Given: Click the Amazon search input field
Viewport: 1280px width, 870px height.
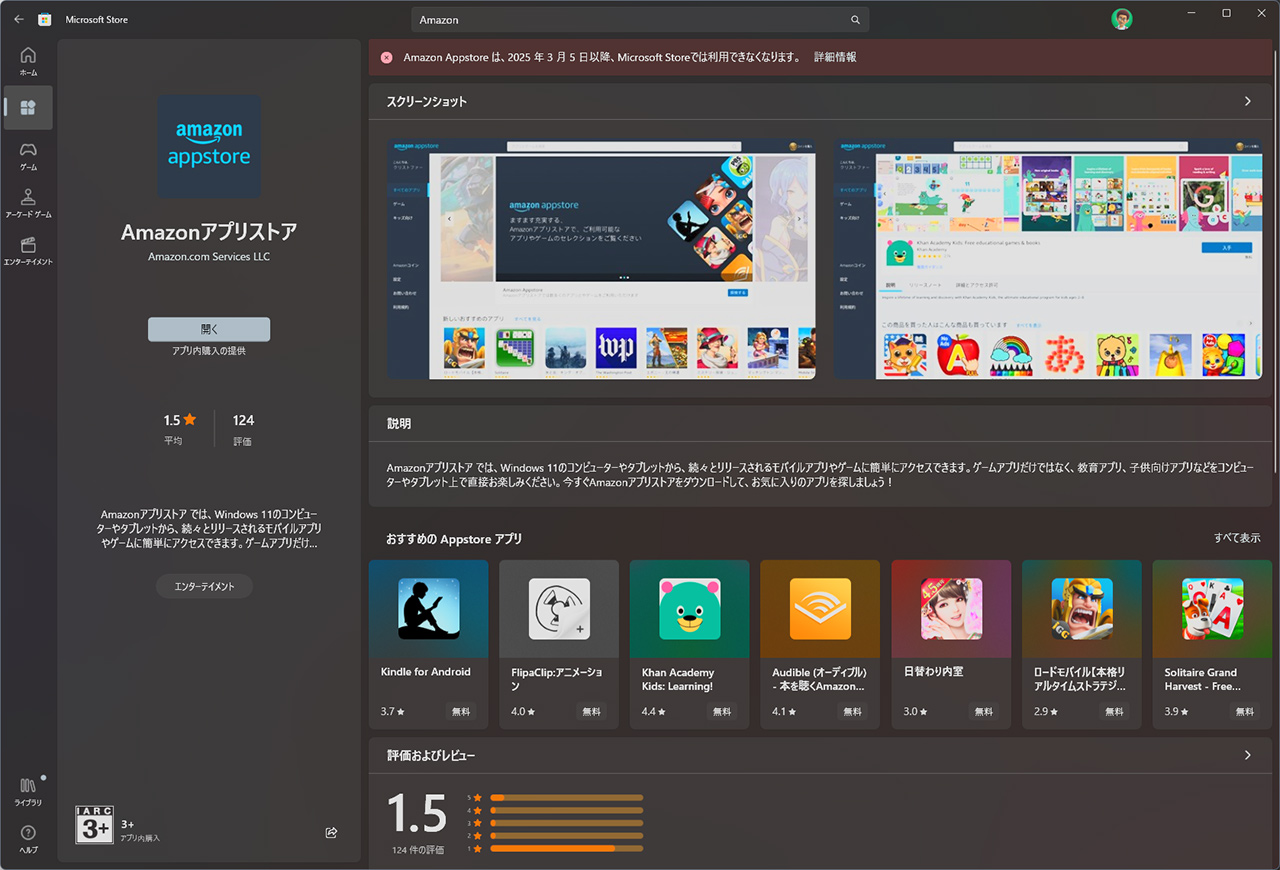Looking at the screenshot, I should coord(640,20).
